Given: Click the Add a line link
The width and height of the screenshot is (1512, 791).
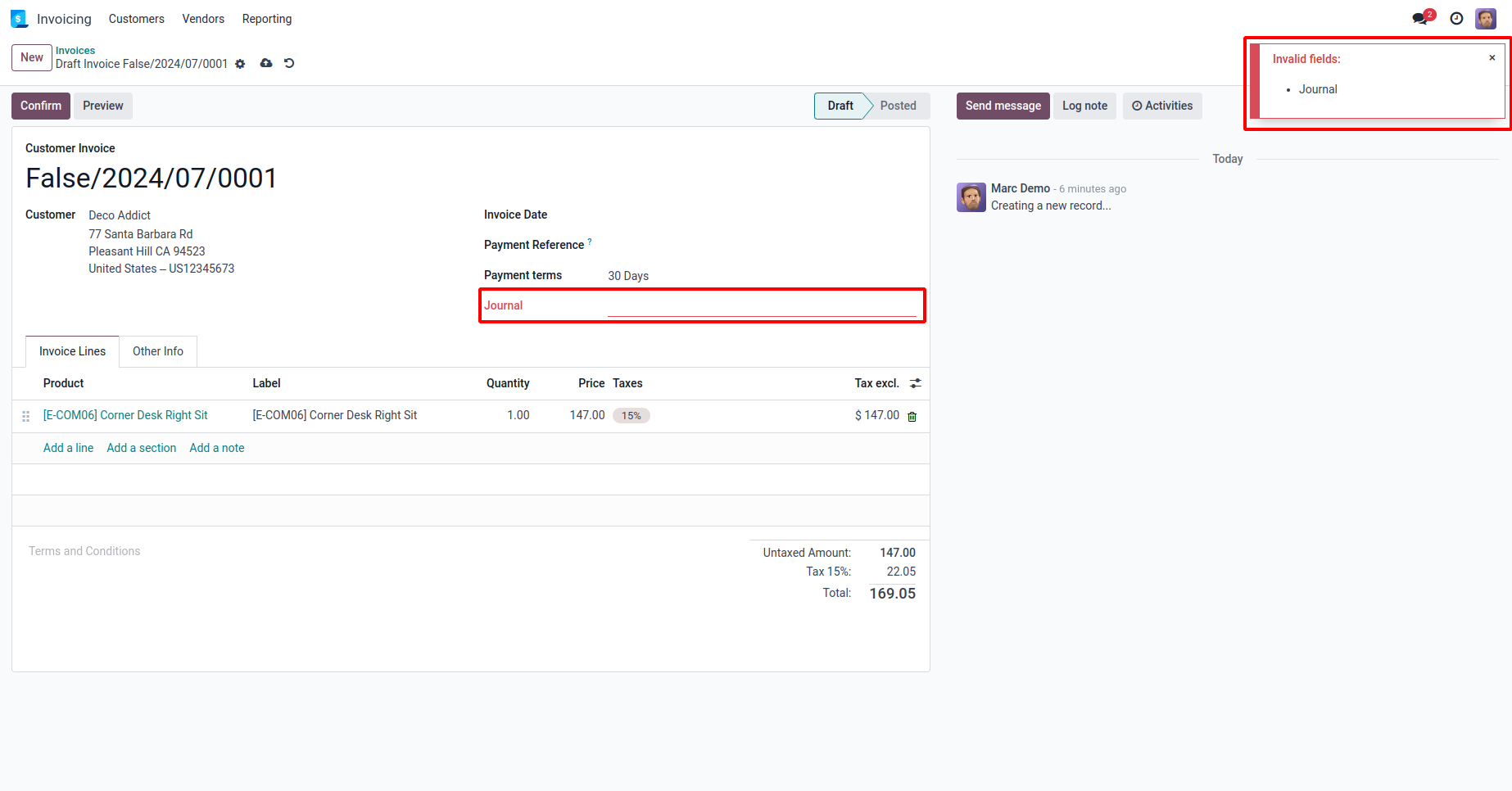Looking at the screenshot, I should [68, 448].
